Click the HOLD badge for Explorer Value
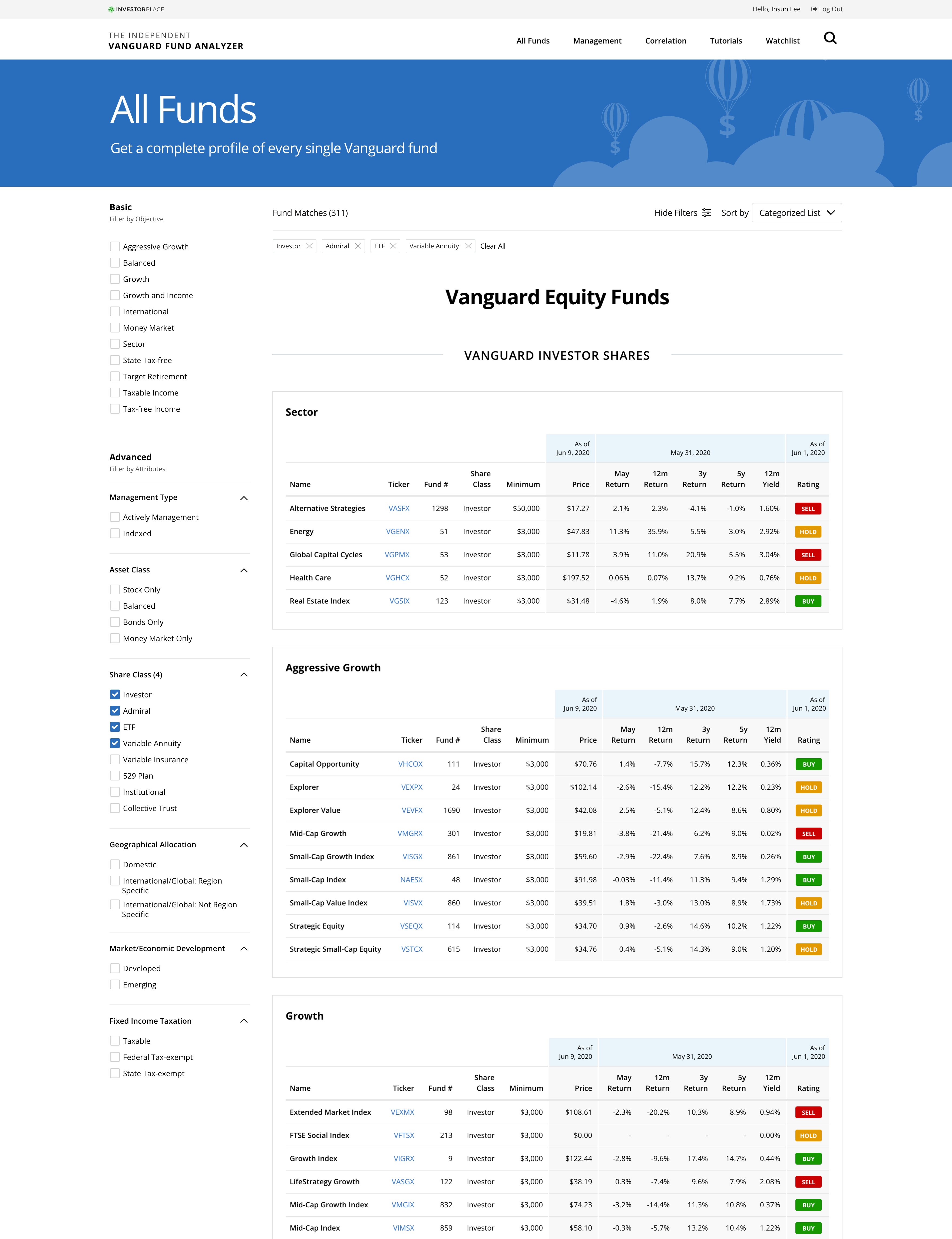 click(x=809, y=810)
